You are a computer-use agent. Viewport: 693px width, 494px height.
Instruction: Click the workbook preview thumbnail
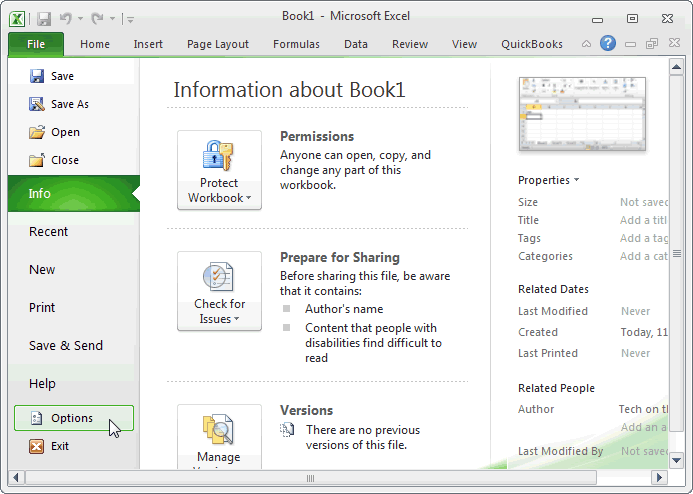582,114
